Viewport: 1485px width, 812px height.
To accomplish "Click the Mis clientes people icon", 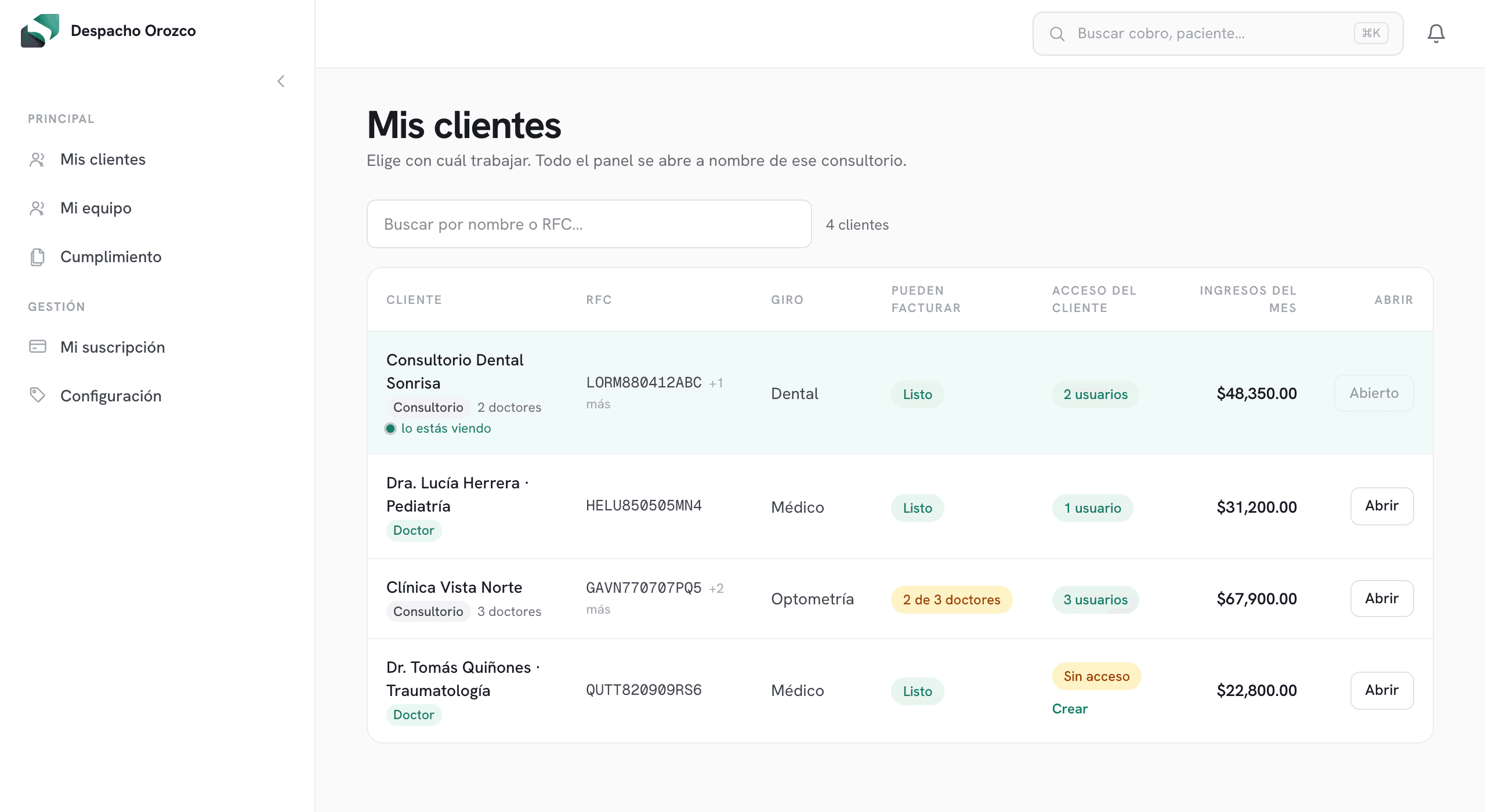I will [37, 159].
